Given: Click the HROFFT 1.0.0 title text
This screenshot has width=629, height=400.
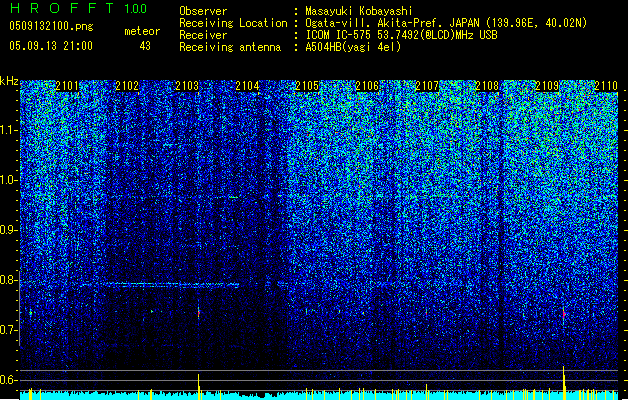Looking at the screenshot, I should tap(78, 8).
